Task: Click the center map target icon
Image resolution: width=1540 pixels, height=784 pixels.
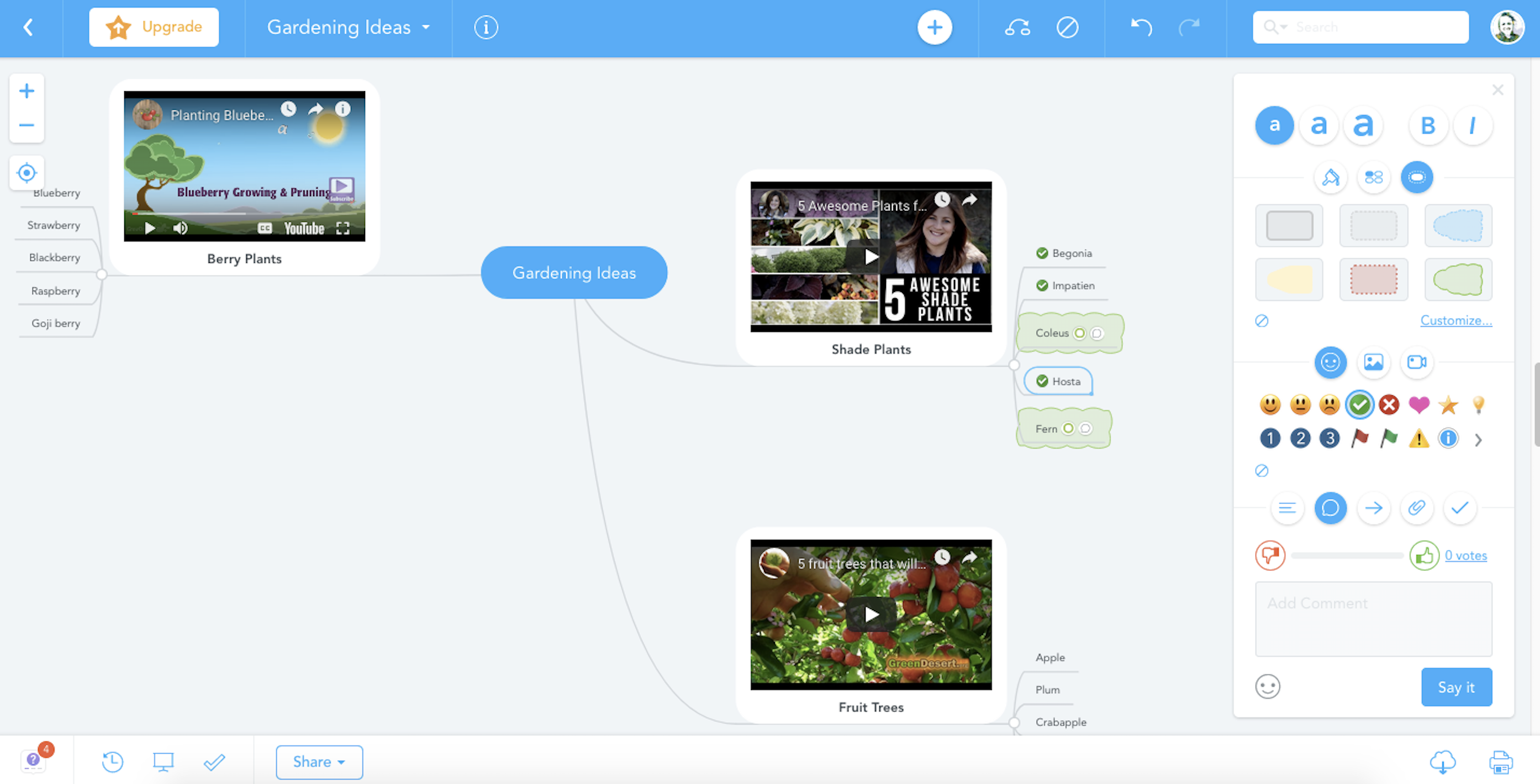Action: tap(27, 173)
